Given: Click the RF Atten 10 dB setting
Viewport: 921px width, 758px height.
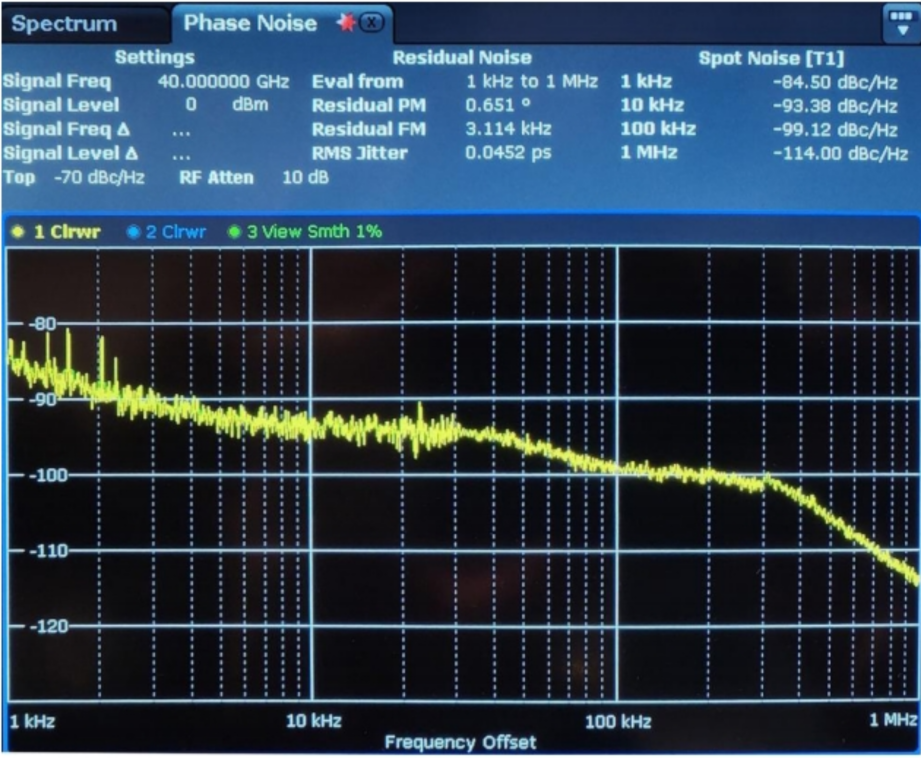Looking at the screenshot, I should click(x=254, y=177).
